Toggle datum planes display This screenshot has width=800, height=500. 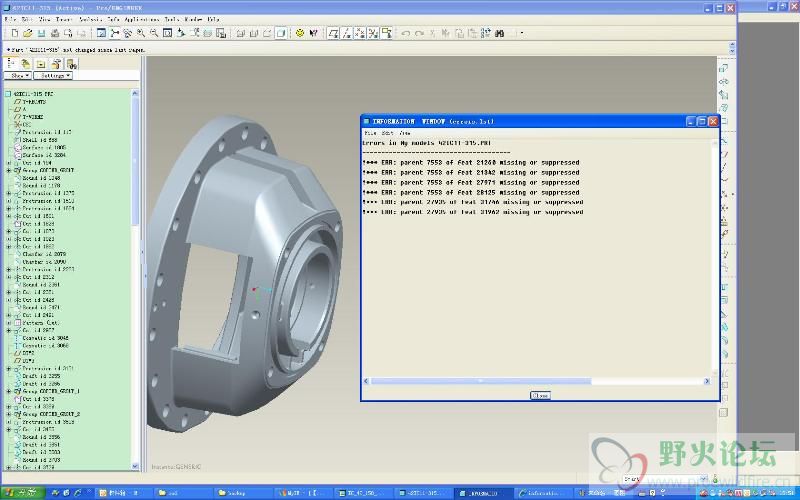click(333, 33)
